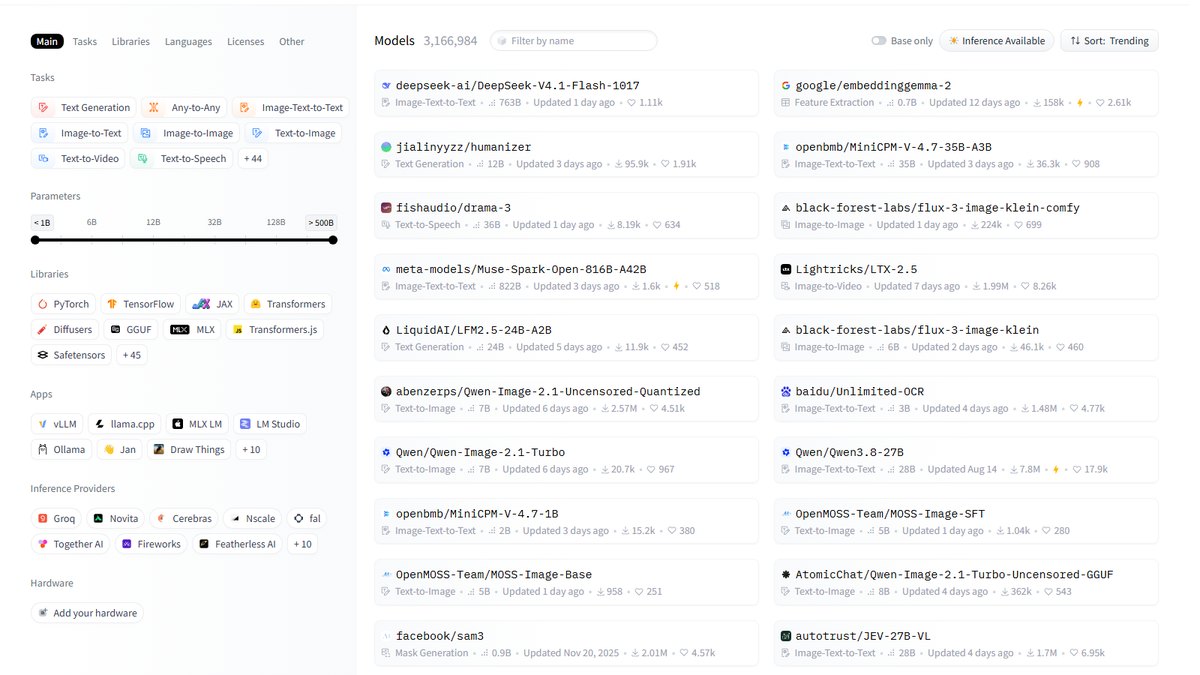Viewport: 1200px width, 675px height.
Task: Show +10 more Inference Providers
Action: (303, 544)
